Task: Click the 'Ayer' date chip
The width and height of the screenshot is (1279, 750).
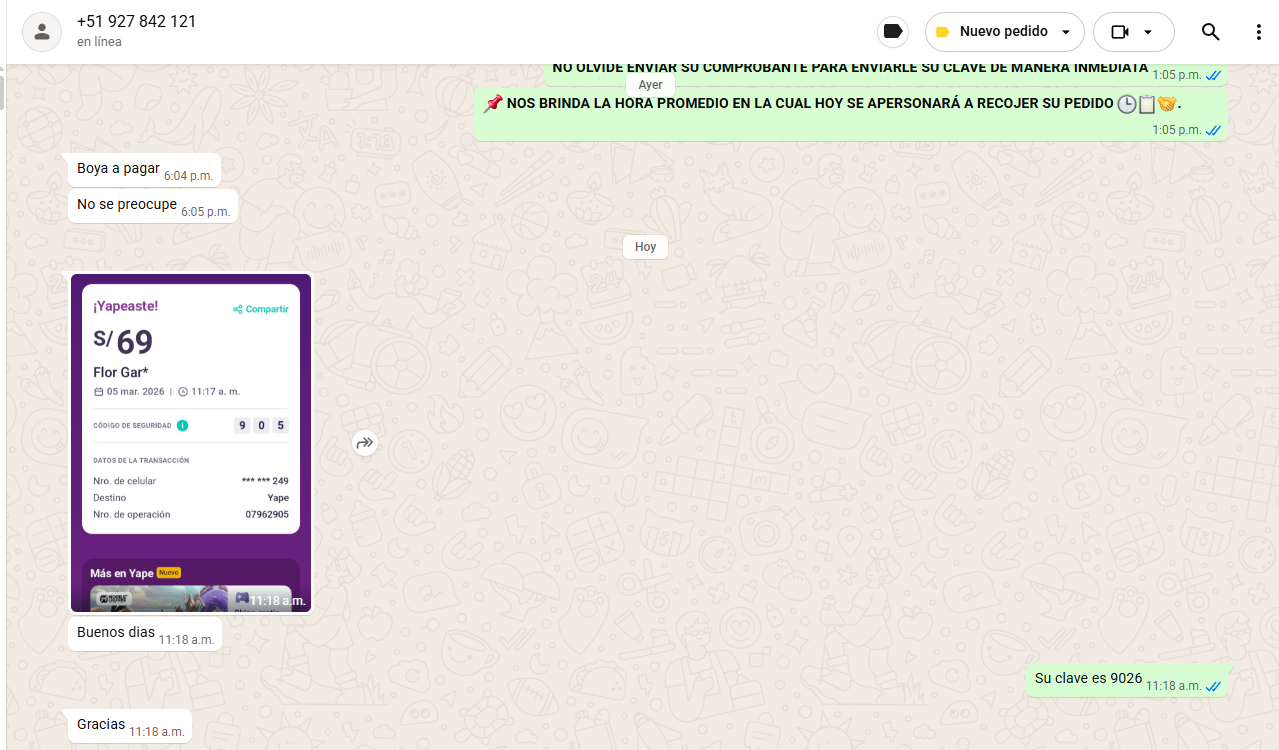Action: tap(650, 85)
